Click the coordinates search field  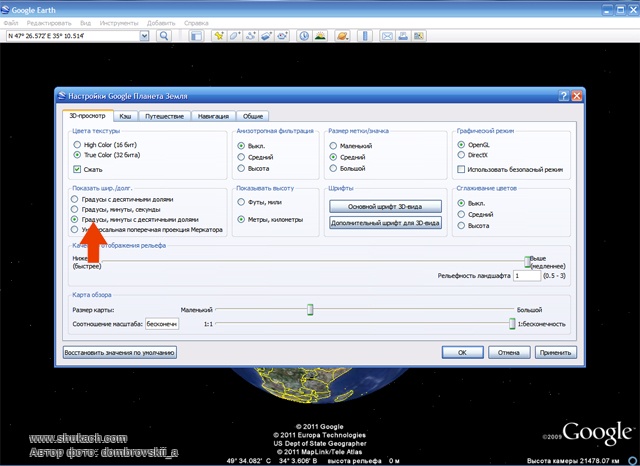(x=73, y=36)
